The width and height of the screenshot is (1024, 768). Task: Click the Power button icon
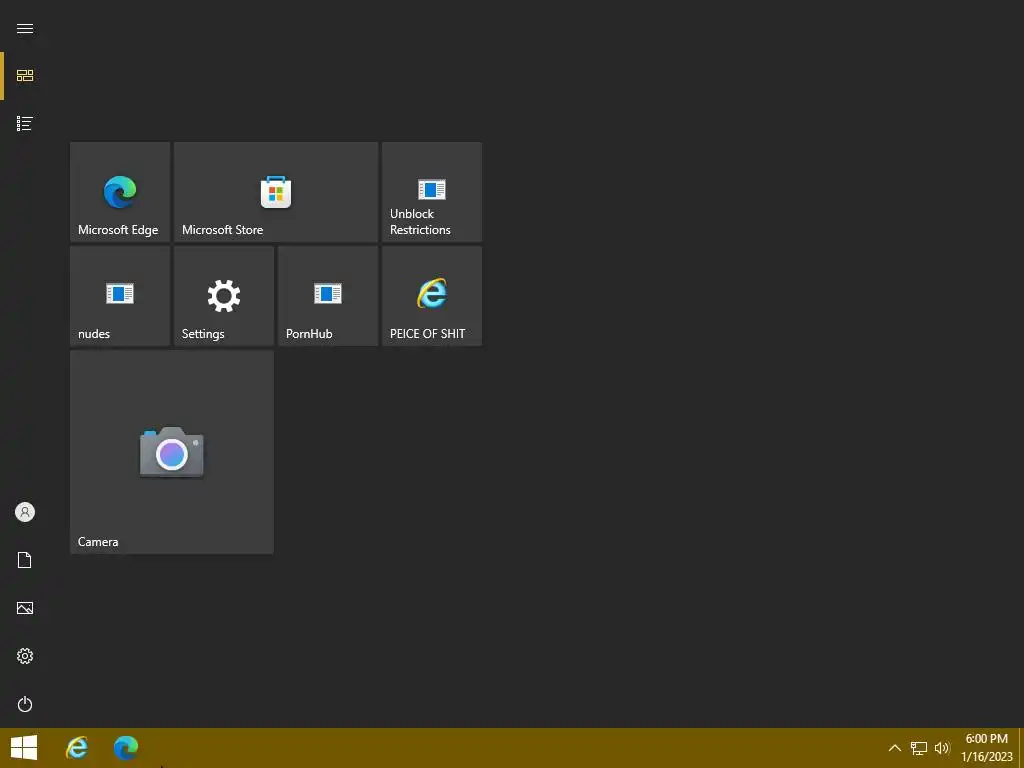coord(25,704)
